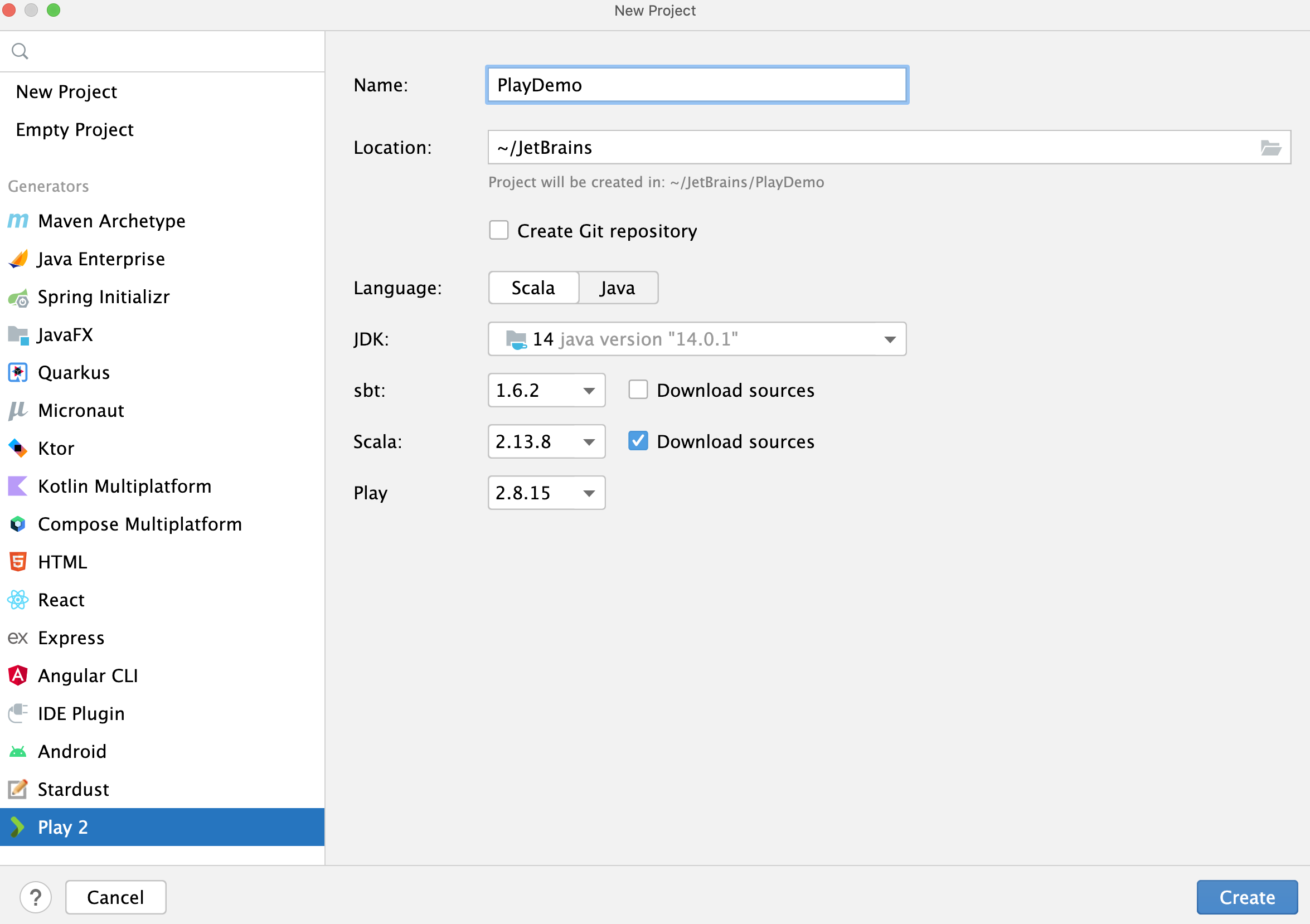The image size is (1310, 924).
Task: Click the React atom icon
Action: pos(18,600)
